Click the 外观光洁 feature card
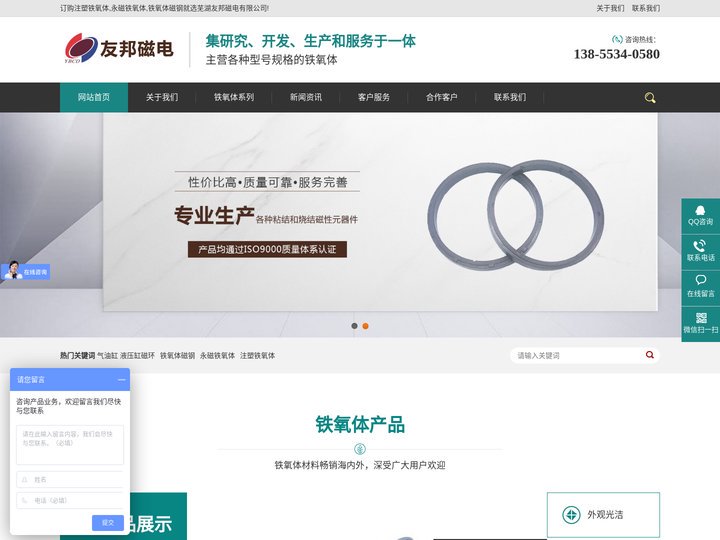The height and width of the screenshot is (540, 720). [603, 515]
